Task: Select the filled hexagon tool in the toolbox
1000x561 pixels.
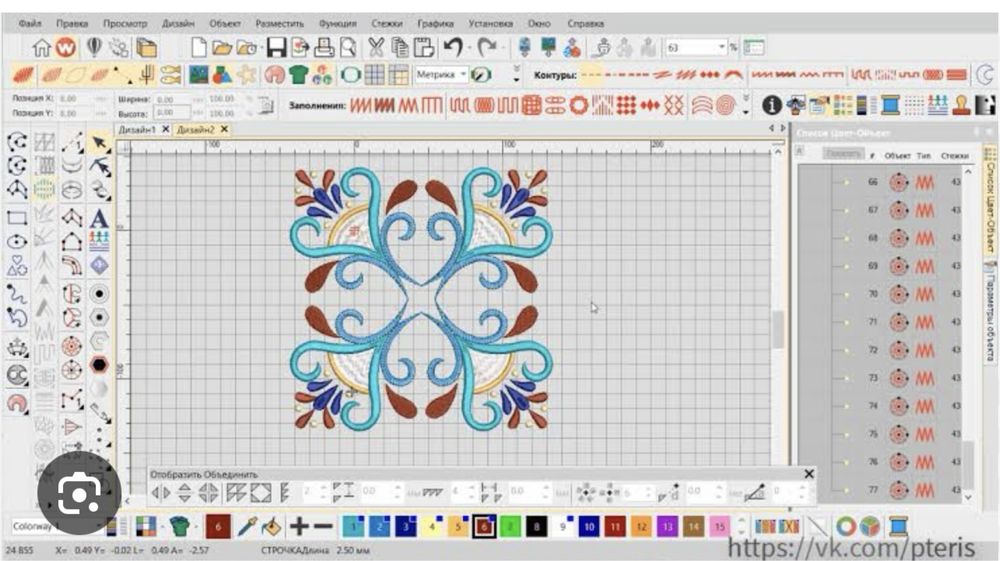Action: [99, 365]
